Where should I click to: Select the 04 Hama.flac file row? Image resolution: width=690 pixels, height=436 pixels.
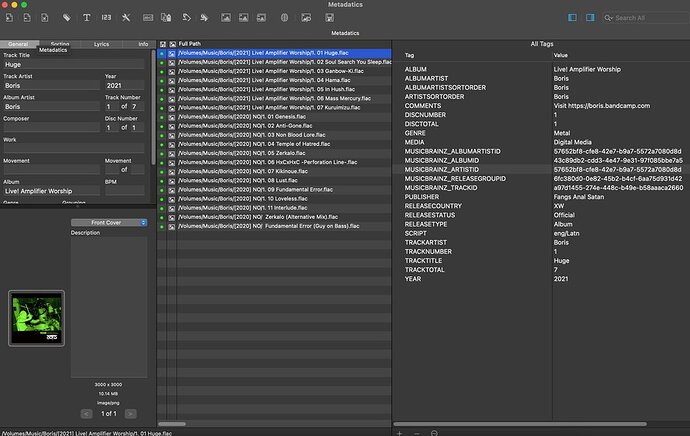click(275, 81)
